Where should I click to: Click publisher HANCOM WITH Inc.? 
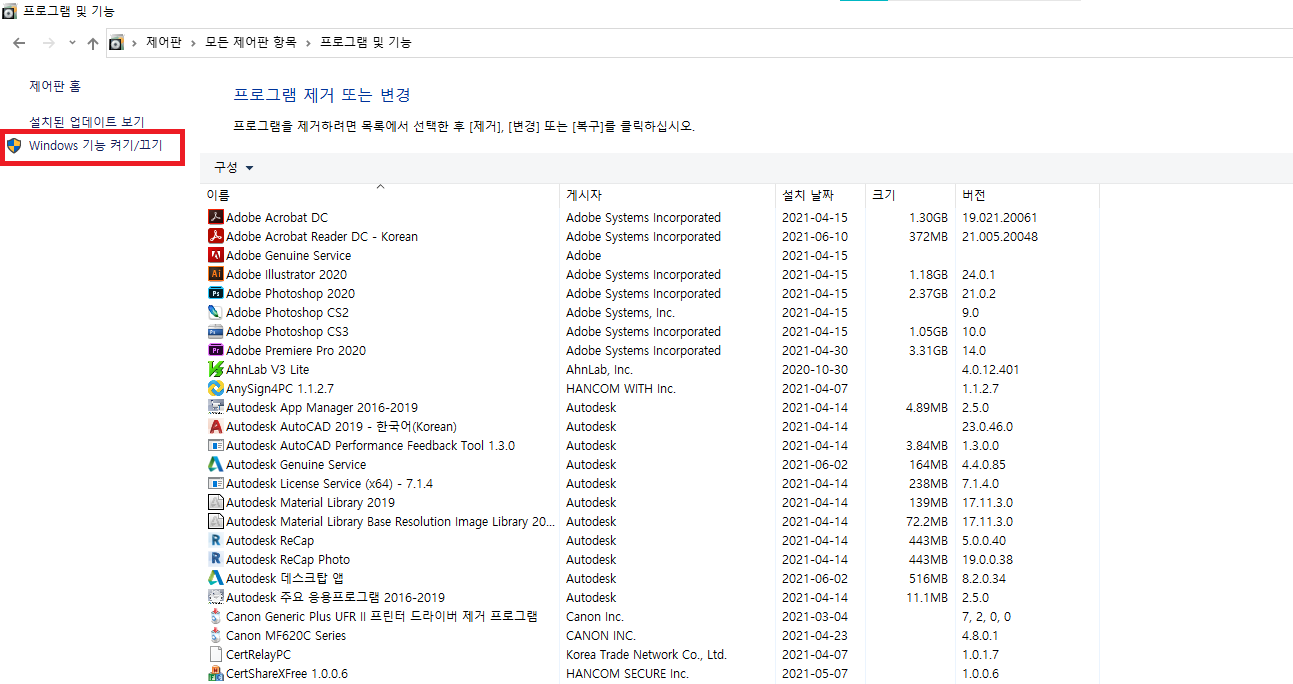click(621, 388)
